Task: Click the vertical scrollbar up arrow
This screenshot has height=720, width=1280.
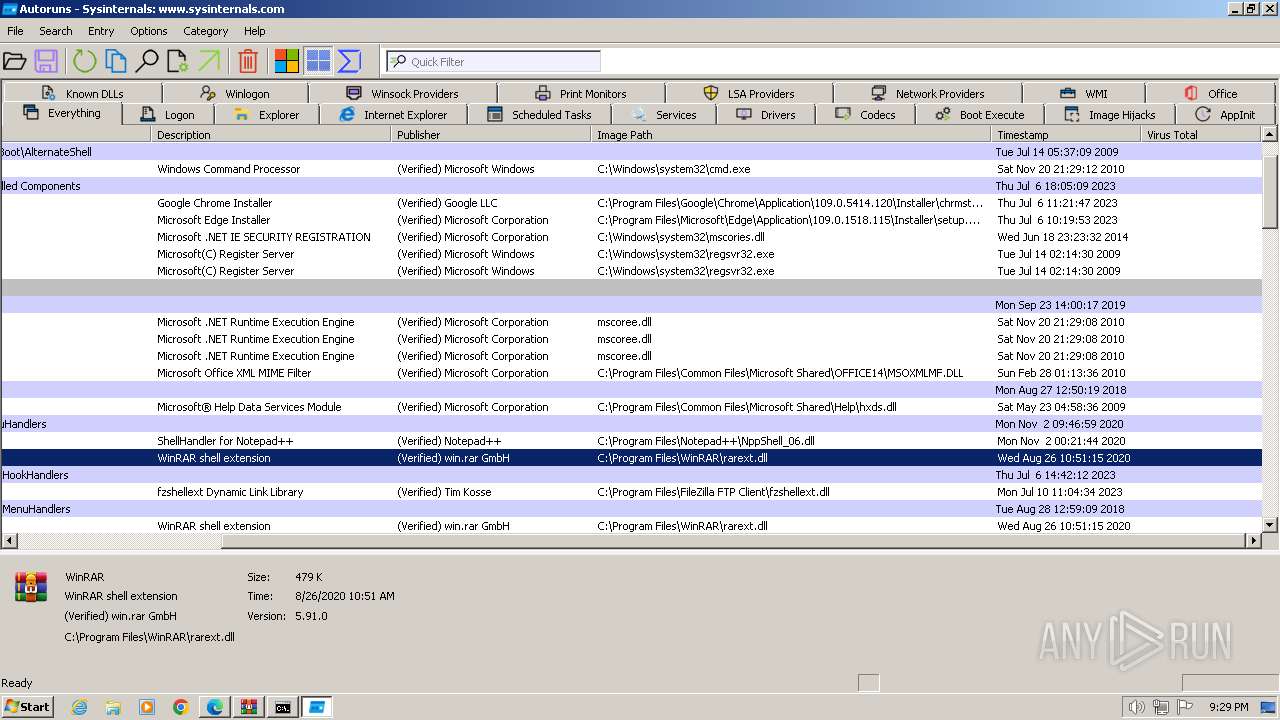Action: (x=1270, y=134)
